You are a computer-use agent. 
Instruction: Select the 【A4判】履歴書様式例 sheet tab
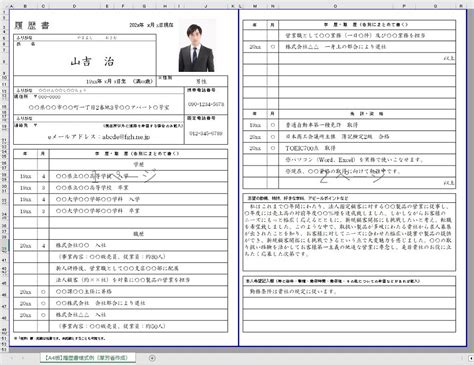click(88, 358)
